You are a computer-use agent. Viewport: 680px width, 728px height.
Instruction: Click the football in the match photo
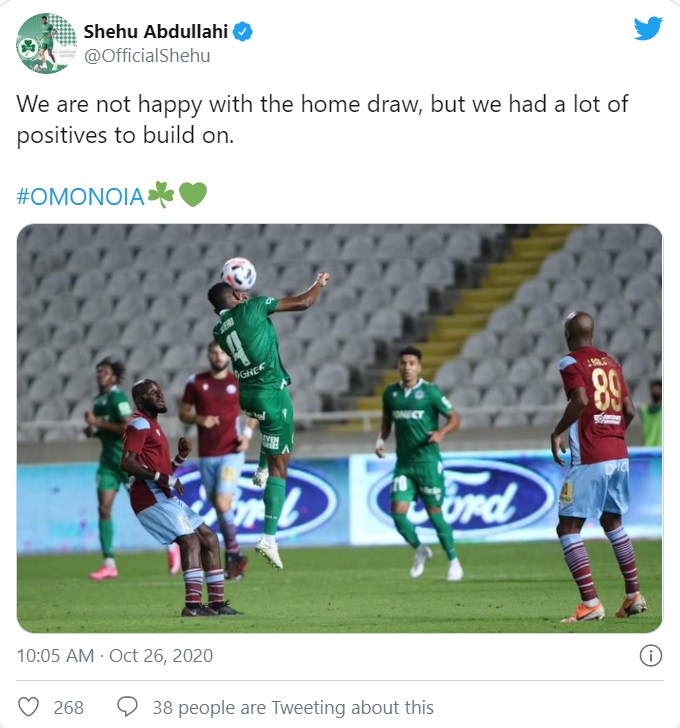pos(239,274)
